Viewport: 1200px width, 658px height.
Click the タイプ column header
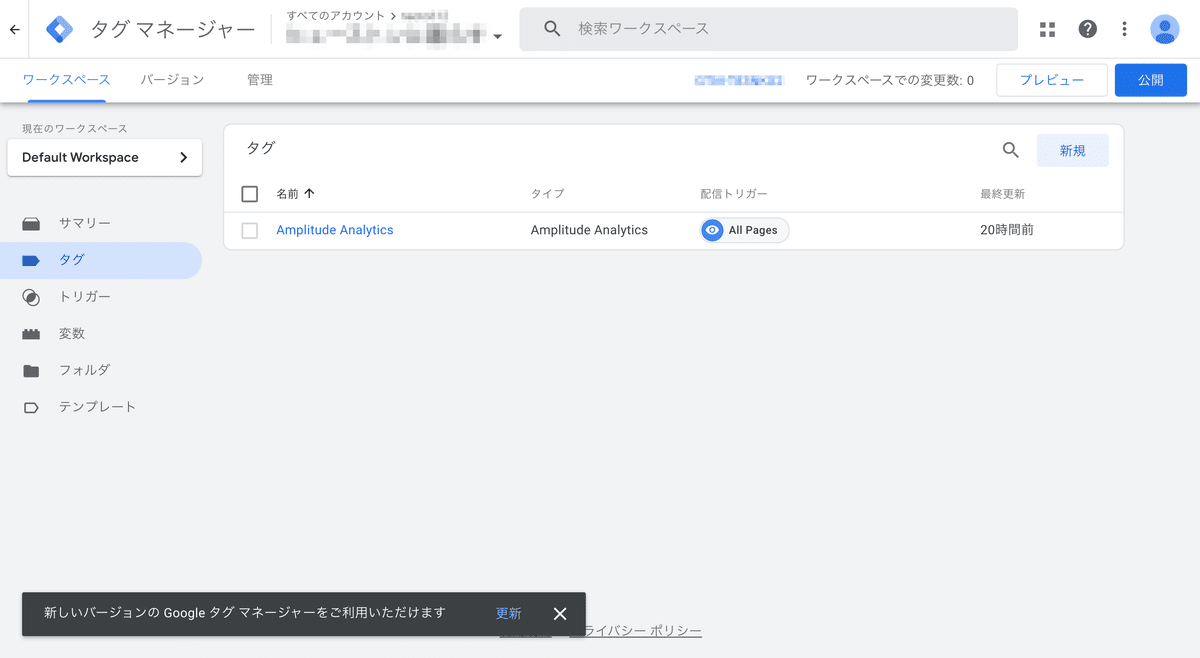coord(547,194)
